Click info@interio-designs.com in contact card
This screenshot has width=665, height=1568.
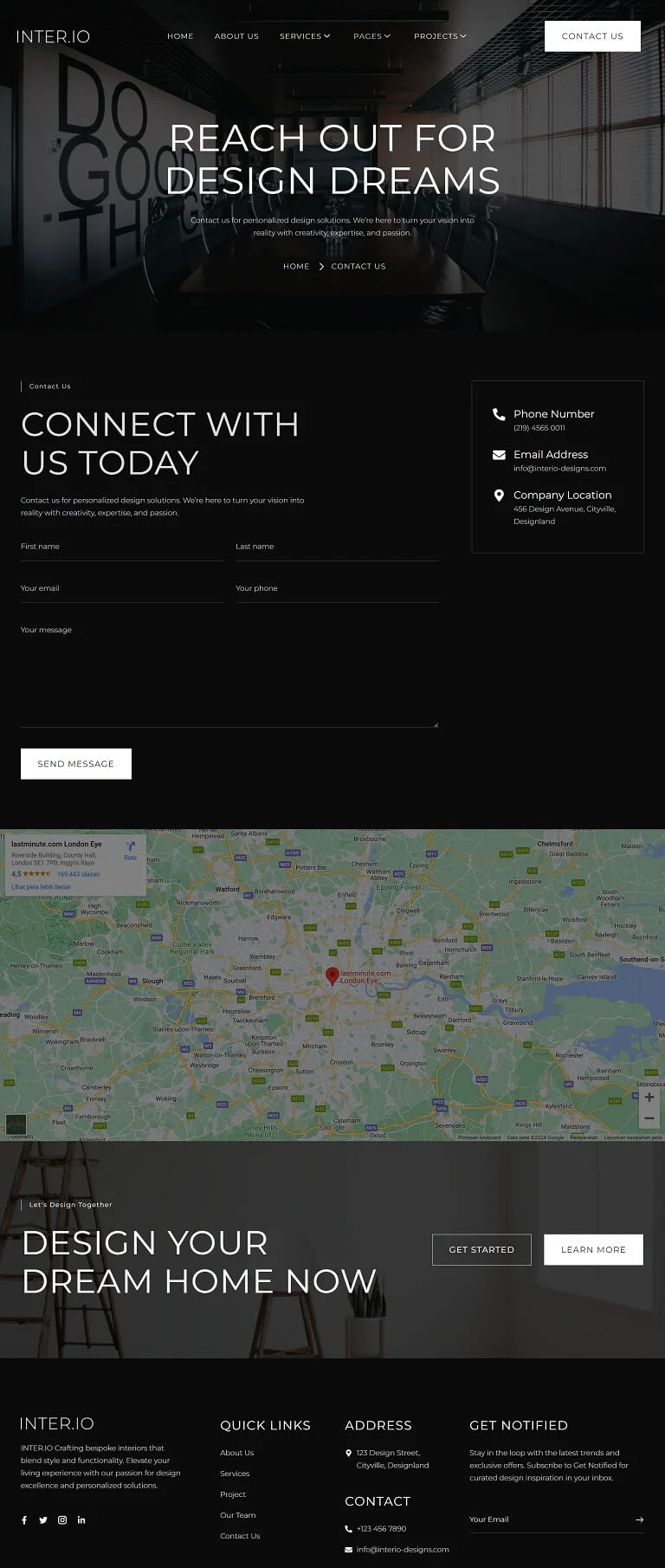click(x=559, y=469)
